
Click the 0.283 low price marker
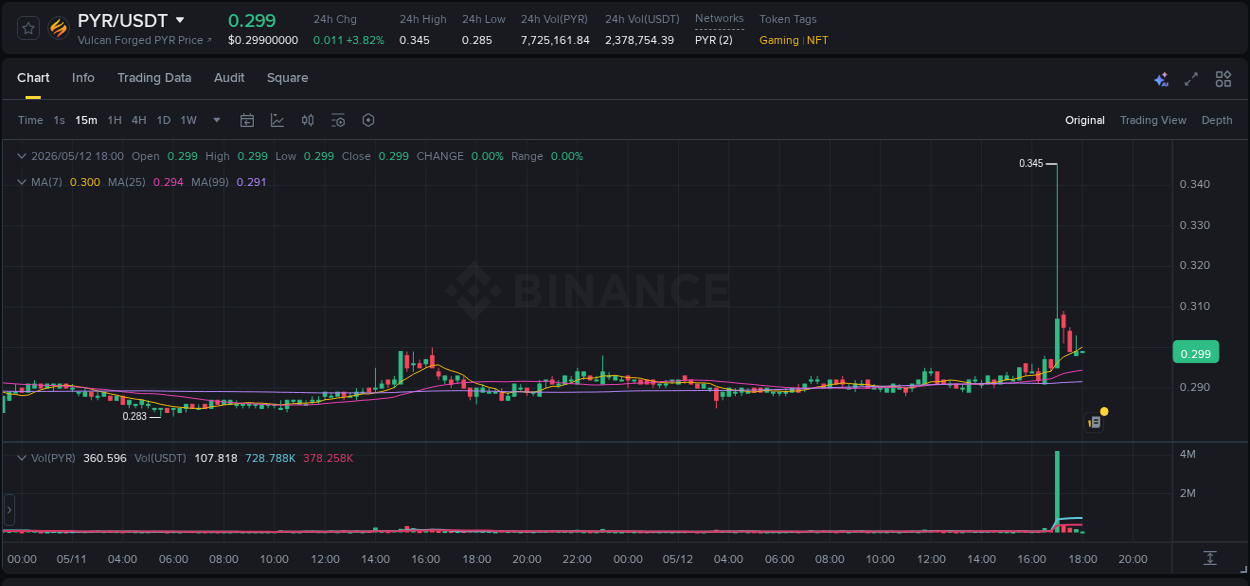(x=135, y=416)
